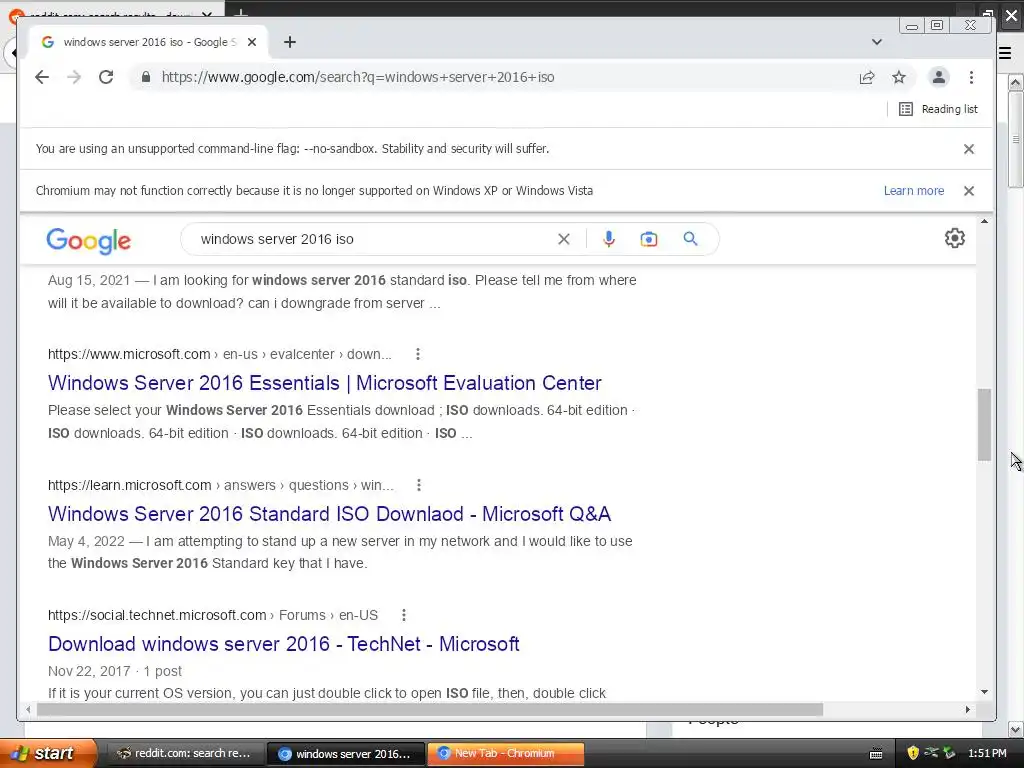The height and width of the screenshot is (768, 1024).
Task: Click the vertical scrollbar thumb
Action: (984, 424)
